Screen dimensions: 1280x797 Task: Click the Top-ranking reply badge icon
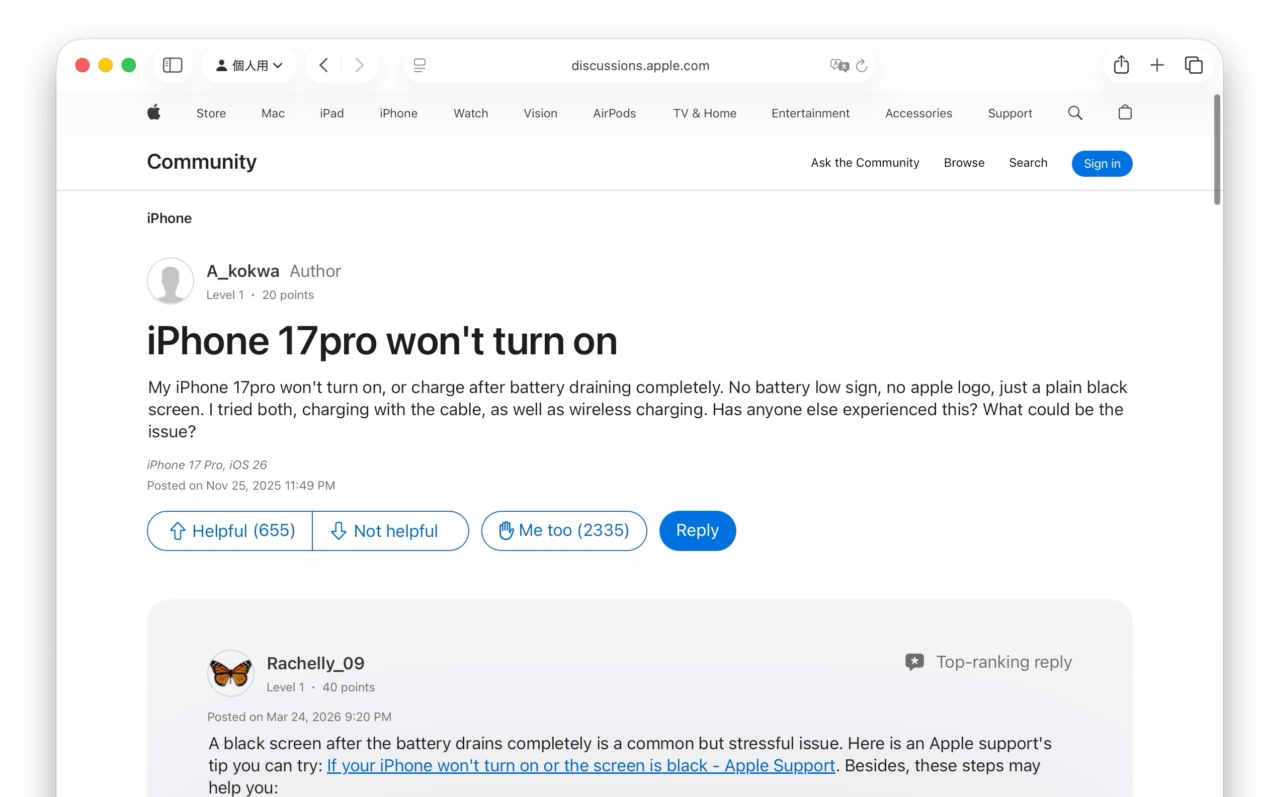point(914,662)
